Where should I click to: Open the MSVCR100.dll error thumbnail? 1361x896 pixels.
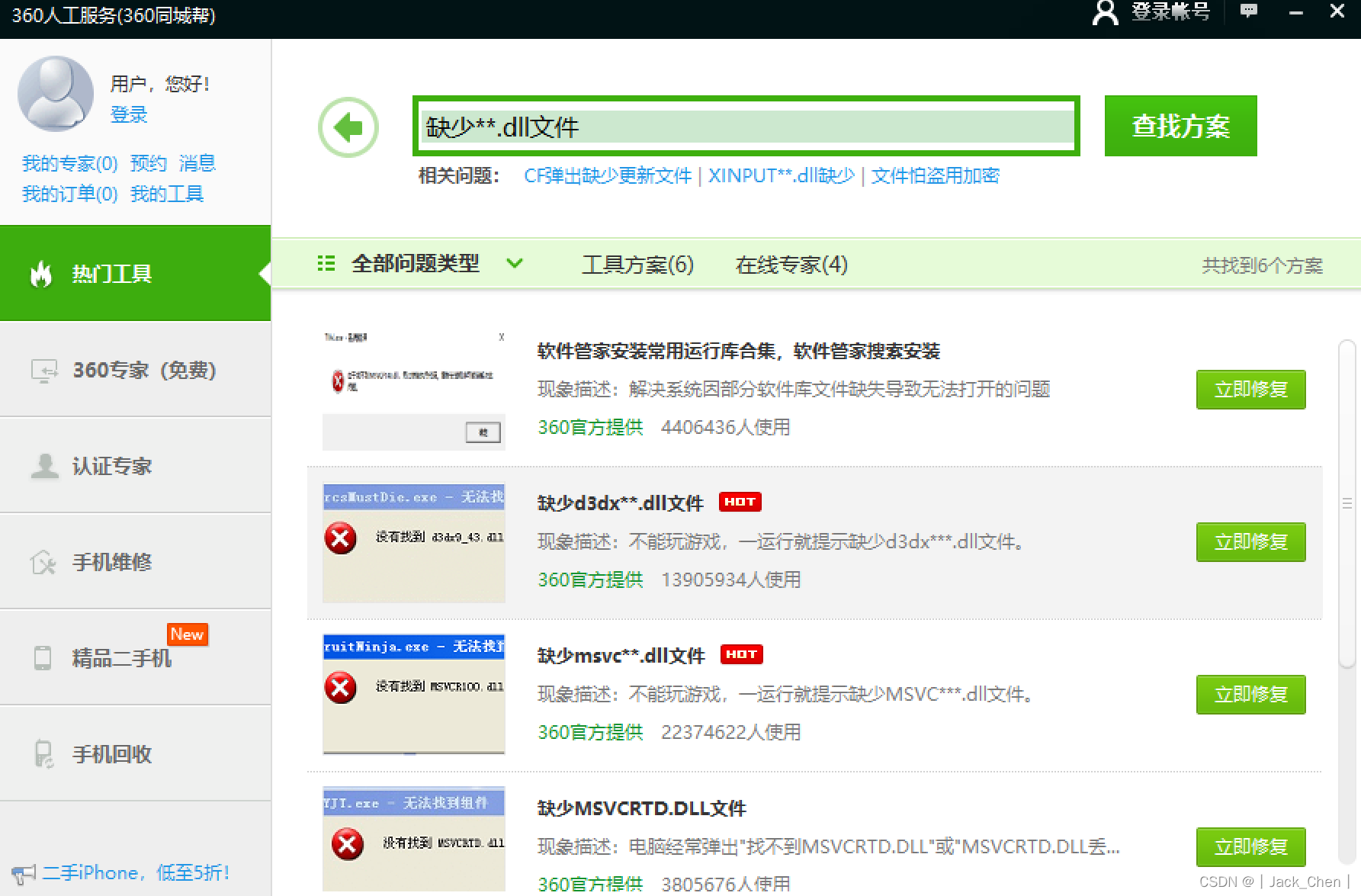[414, 694]
